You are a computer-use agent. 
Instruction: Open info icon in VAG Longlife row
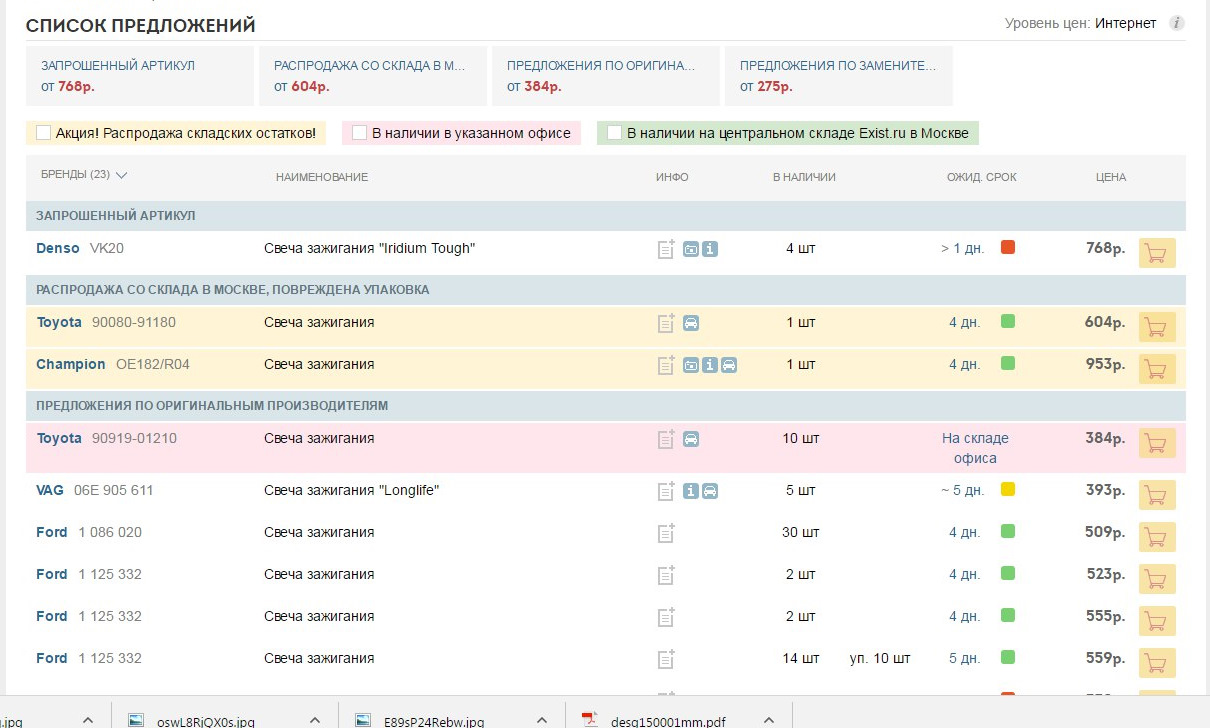tap(691, 491)
